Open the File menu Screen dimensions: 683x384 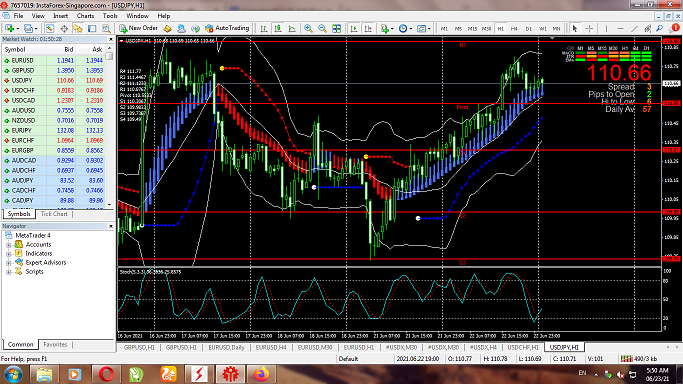coord(18,16)
